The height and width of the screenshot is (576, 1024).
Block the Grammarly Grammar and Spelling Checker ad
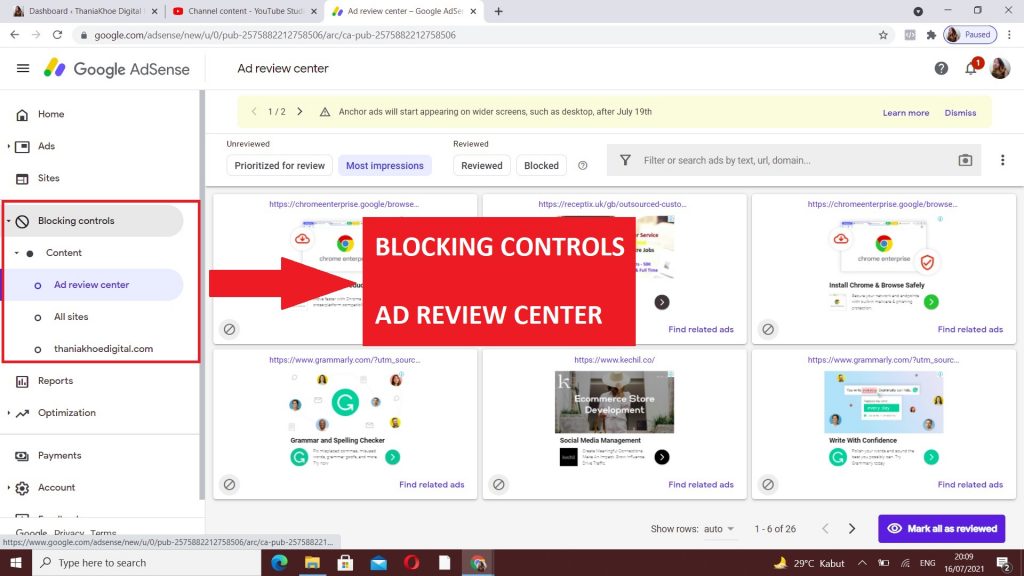point(229,484)
